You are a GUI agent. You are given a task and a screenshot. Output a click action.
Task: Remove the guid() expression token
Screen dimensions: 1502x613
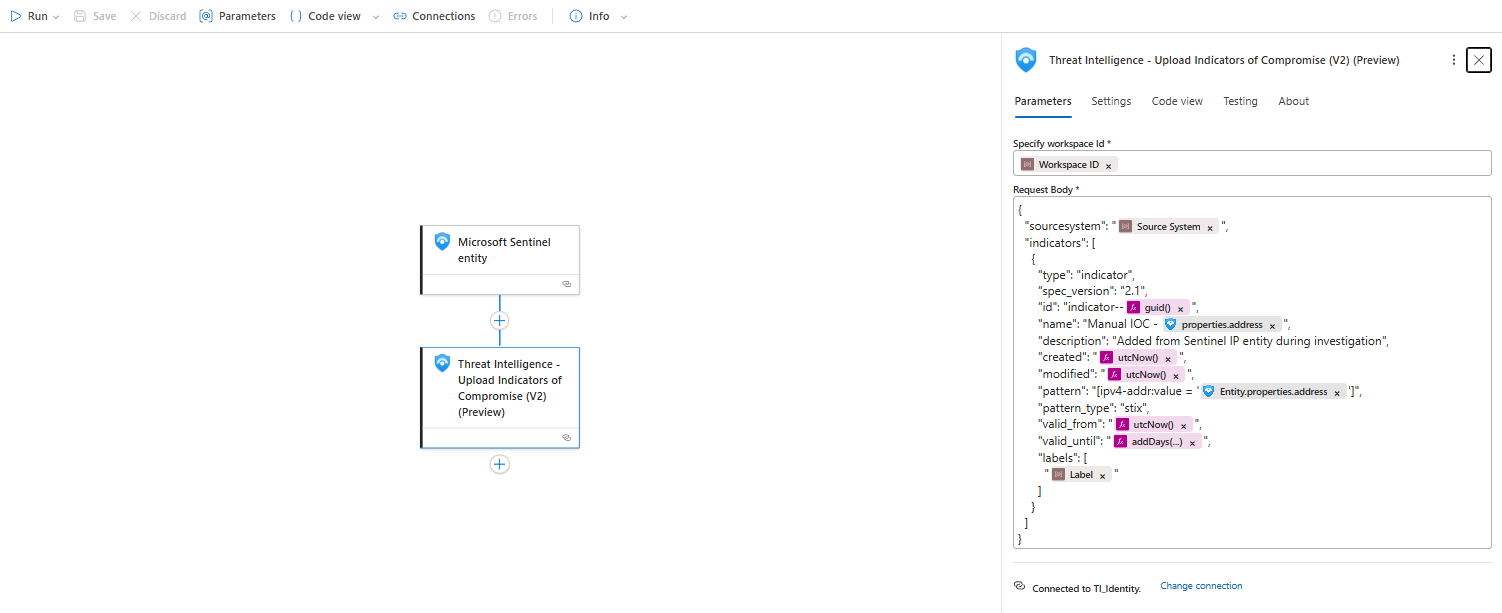[x=1180, y=309]
